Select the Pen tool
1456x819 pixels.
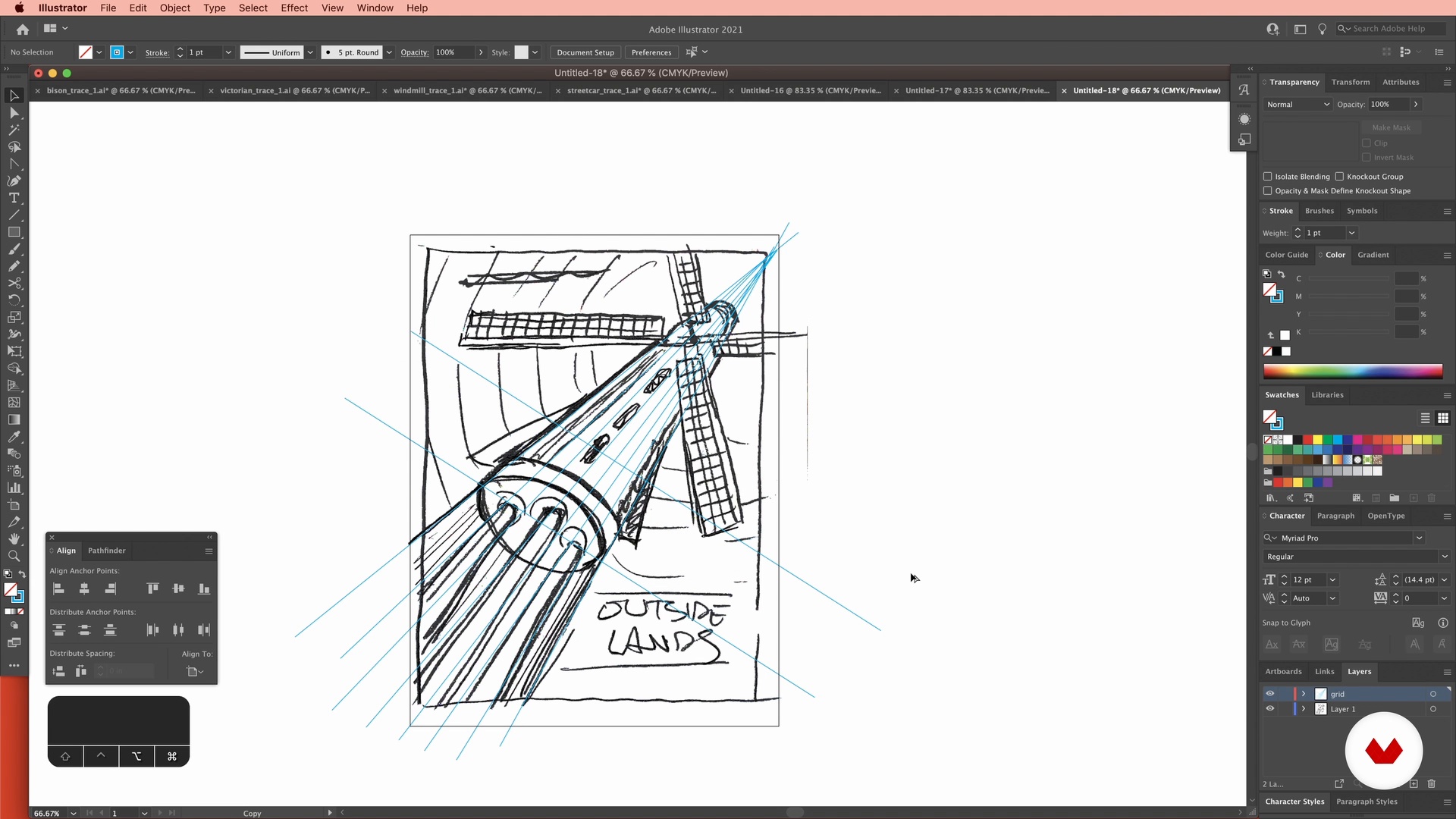pos(14,181)
